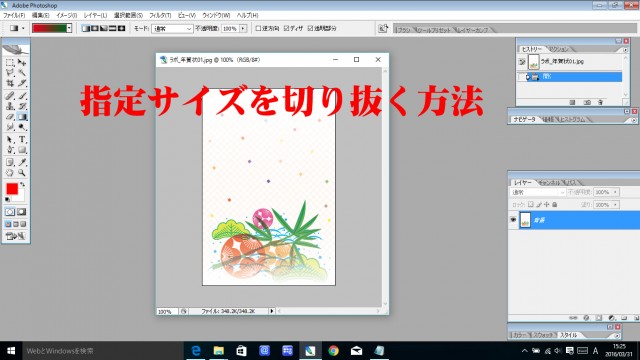
Task: Select linear gradient style button
Action: tap(86, 28)
